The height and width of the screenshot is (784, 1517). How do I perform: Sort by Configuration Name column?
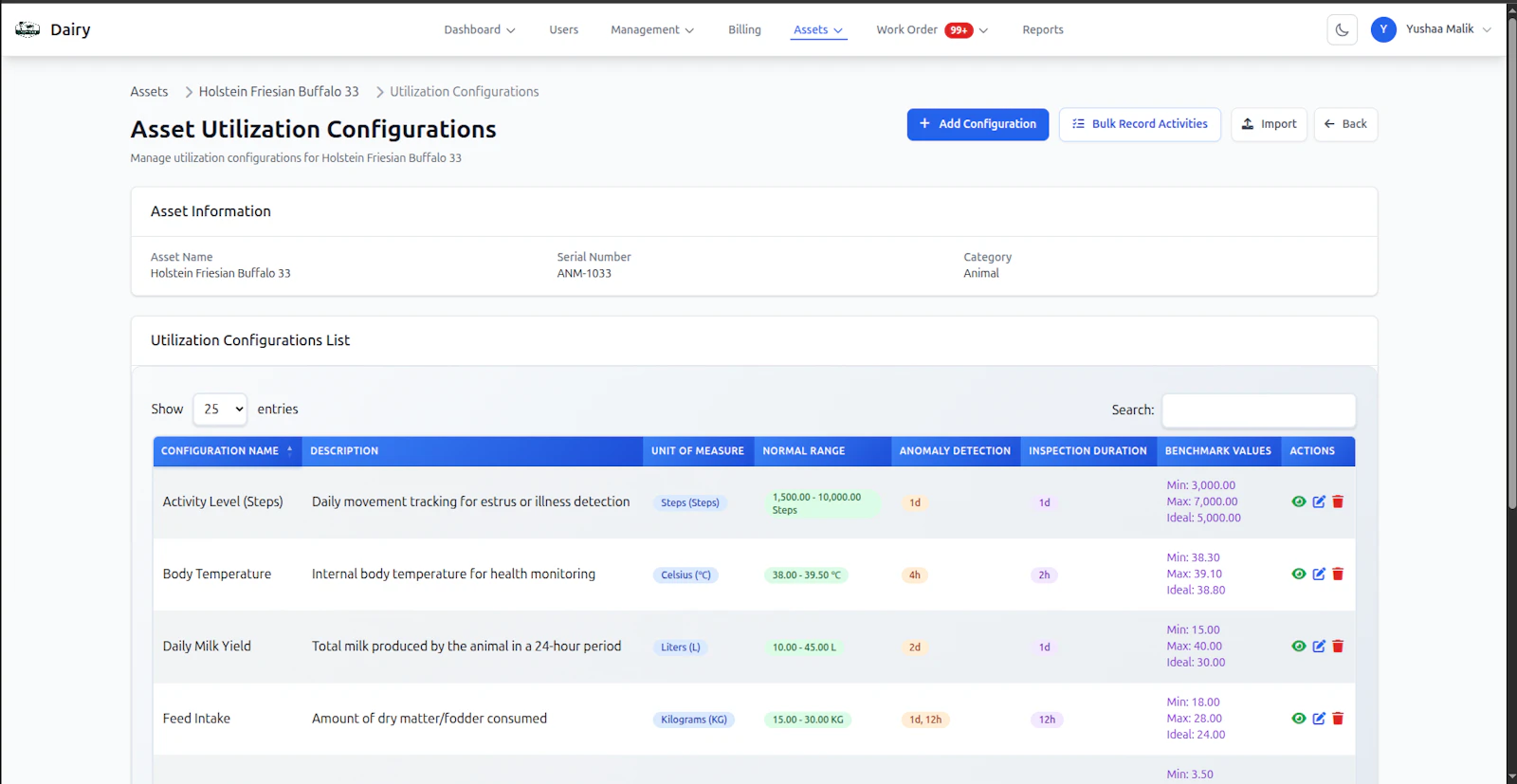click(228, 451)
